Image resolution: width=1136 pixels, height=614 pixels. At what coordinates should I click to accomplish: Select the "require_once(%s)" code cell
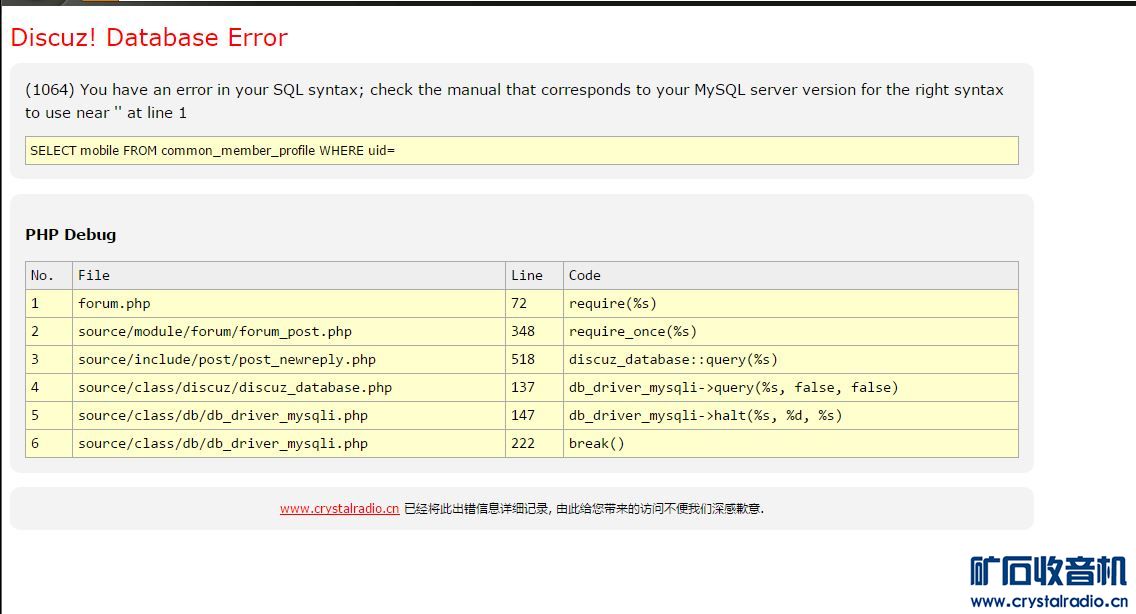[x=790, y=331]
